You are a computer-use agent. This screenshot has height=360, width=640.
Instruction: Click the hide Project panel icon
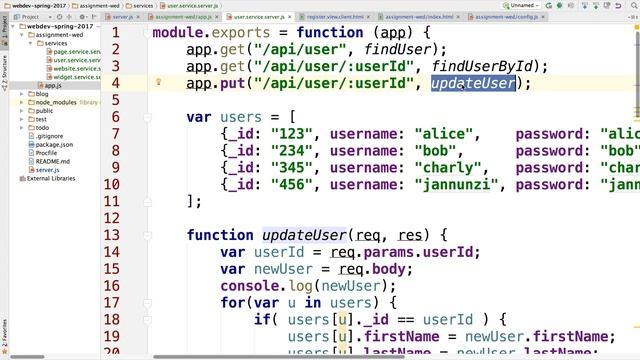pos(94,17)
